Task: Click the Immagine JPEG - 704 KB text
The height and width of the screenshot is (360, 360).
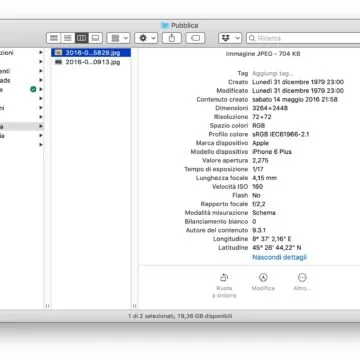Action: click(263, 54)
